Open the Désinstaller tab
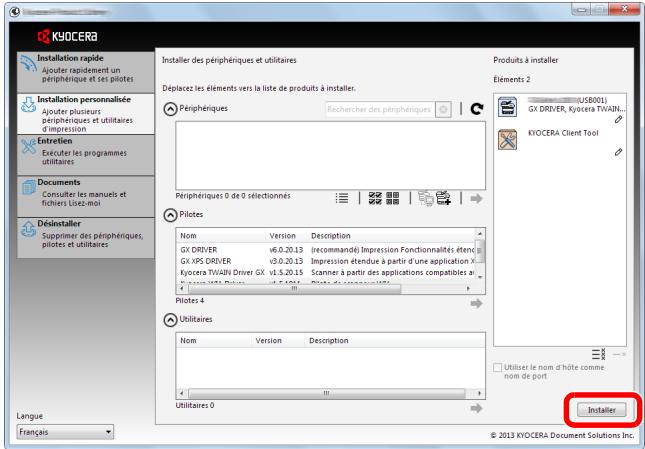 coord(86,238)
